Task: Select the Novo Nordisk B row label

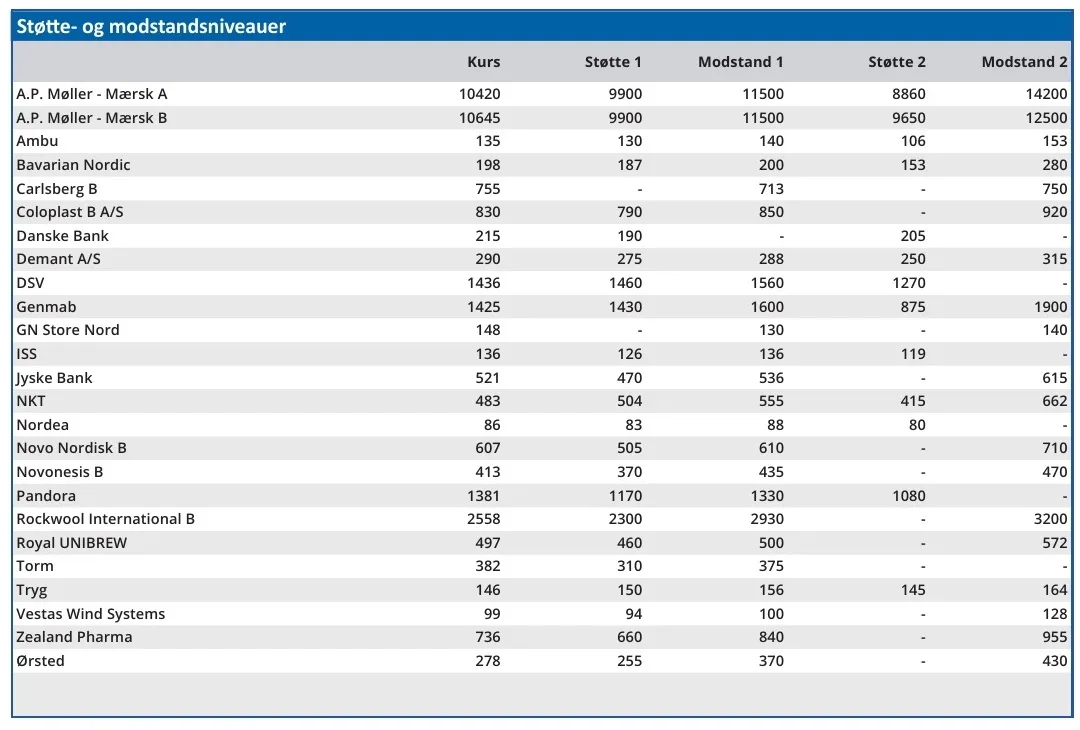Action: 71,448
